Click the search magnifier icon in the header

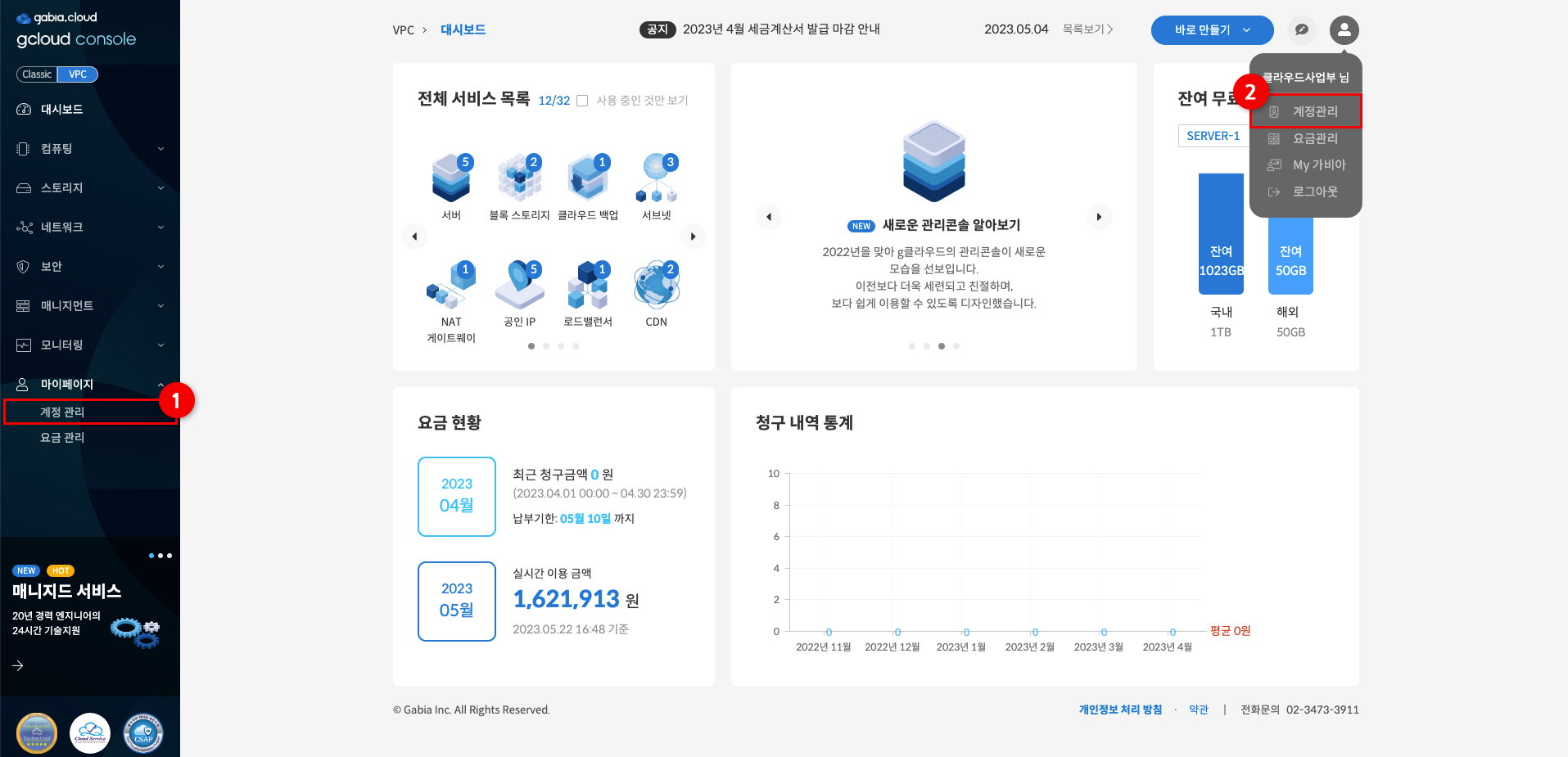tap(1301, 29)
